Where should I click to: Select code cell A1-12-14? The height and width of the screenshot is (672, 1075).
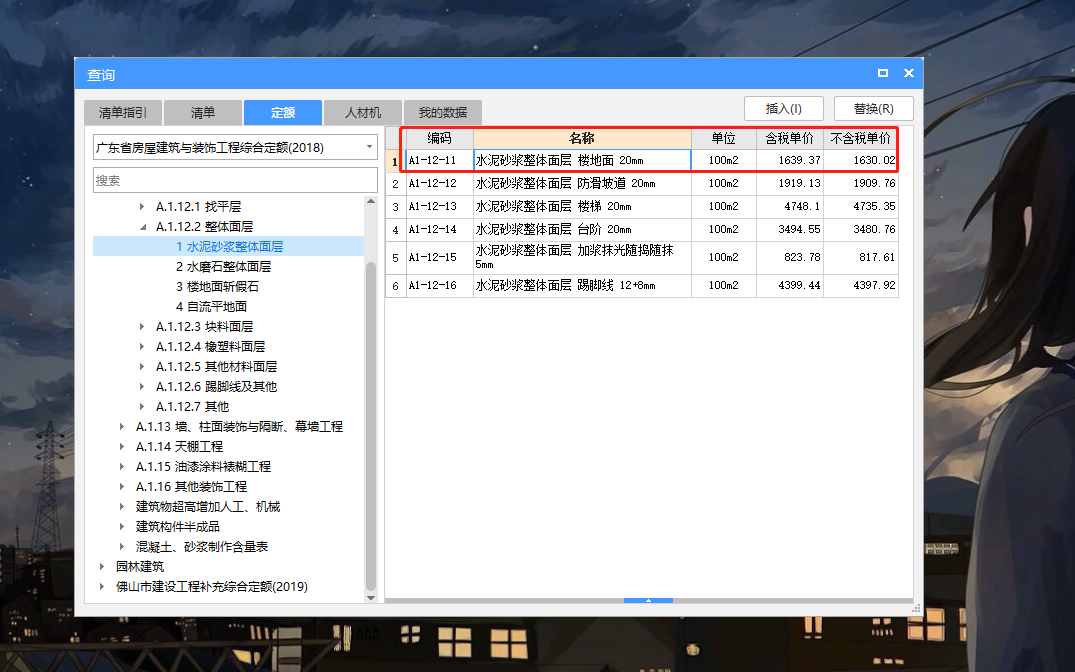click(x=439, y=230)
